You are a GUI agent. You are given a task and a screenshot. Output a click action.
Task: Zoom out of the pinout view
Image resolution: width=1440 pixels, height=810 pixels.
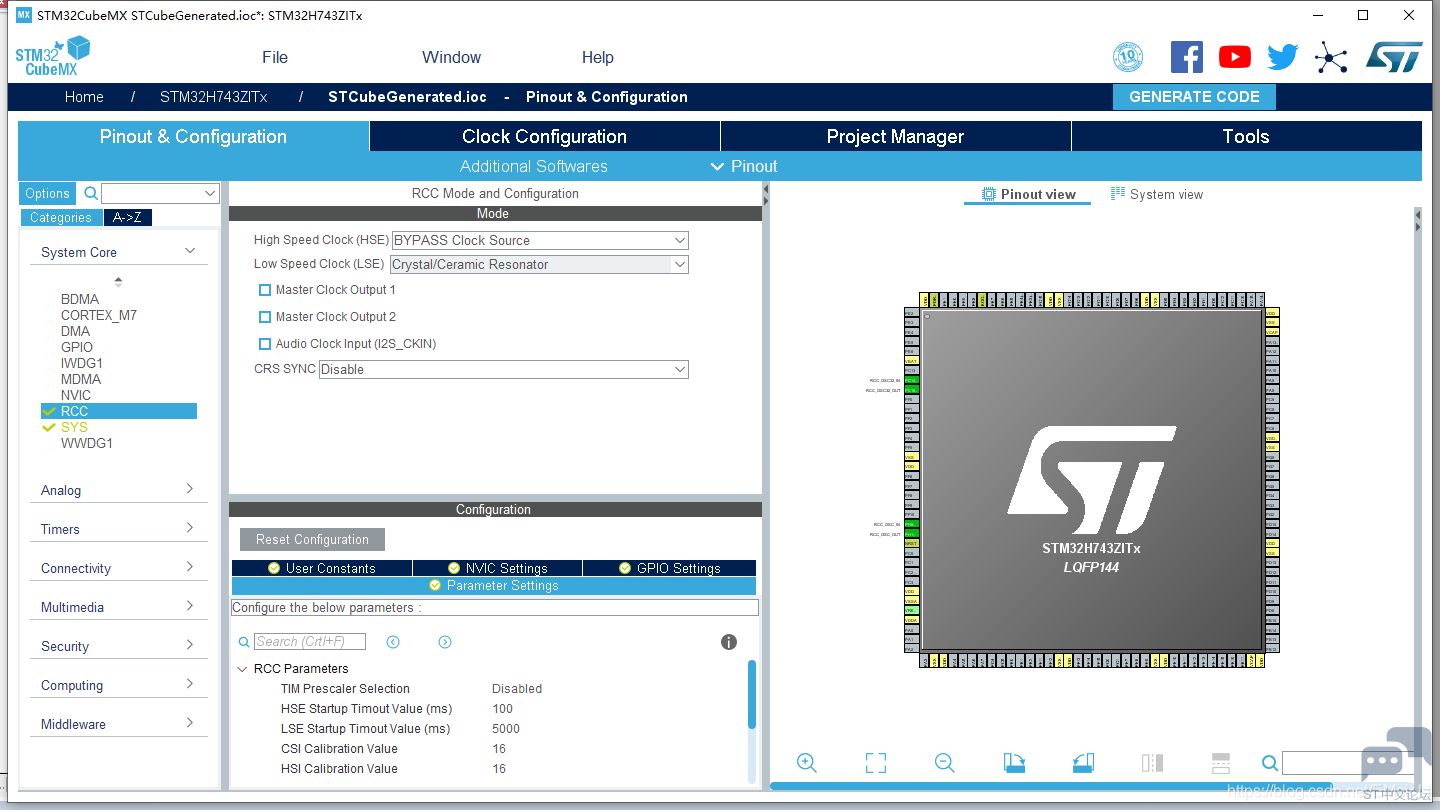tap(944, 763)
